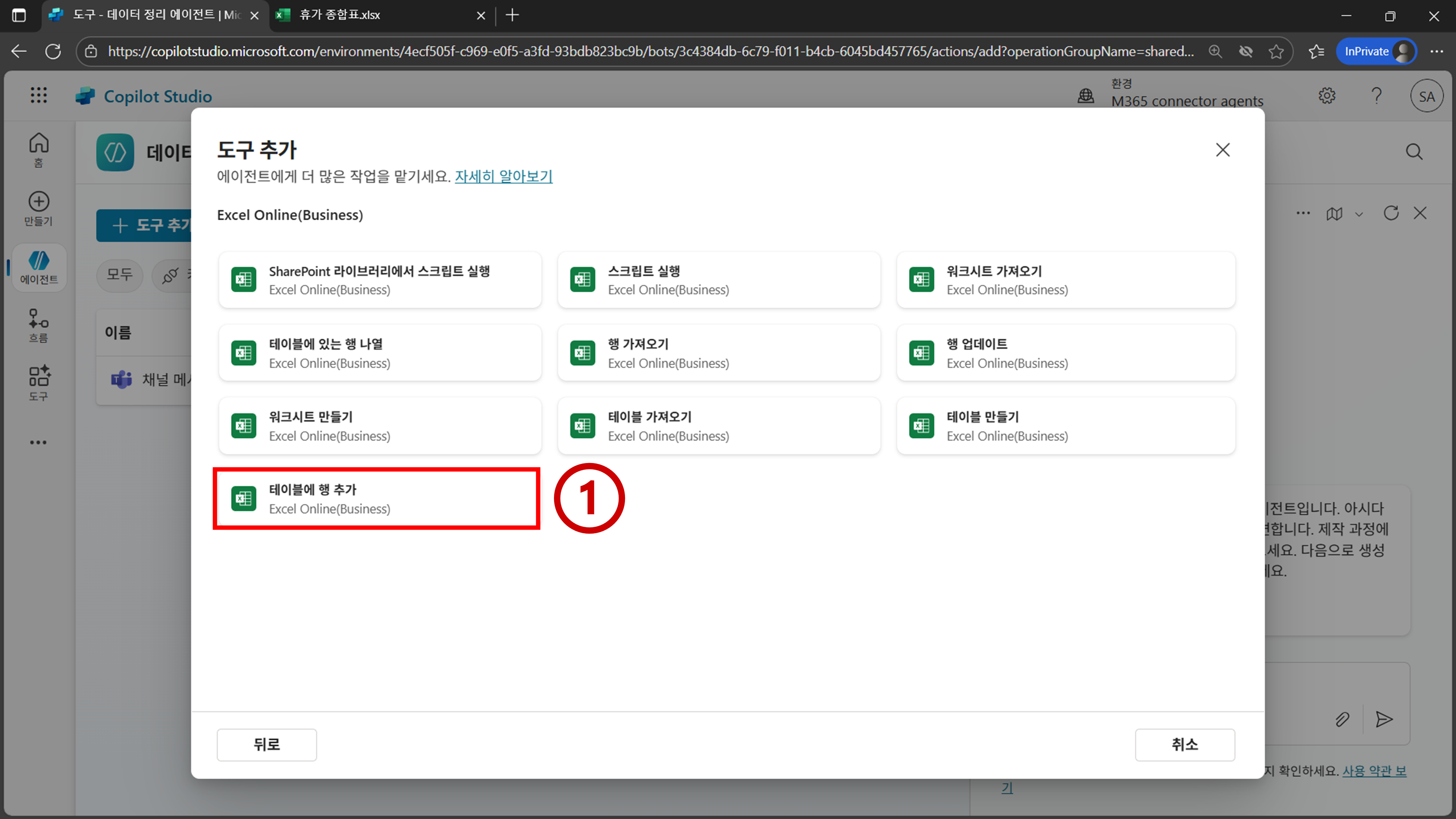Go to '홈' in left sidebar
This screenshot has height=819, width=1456.
click(39, 150)
